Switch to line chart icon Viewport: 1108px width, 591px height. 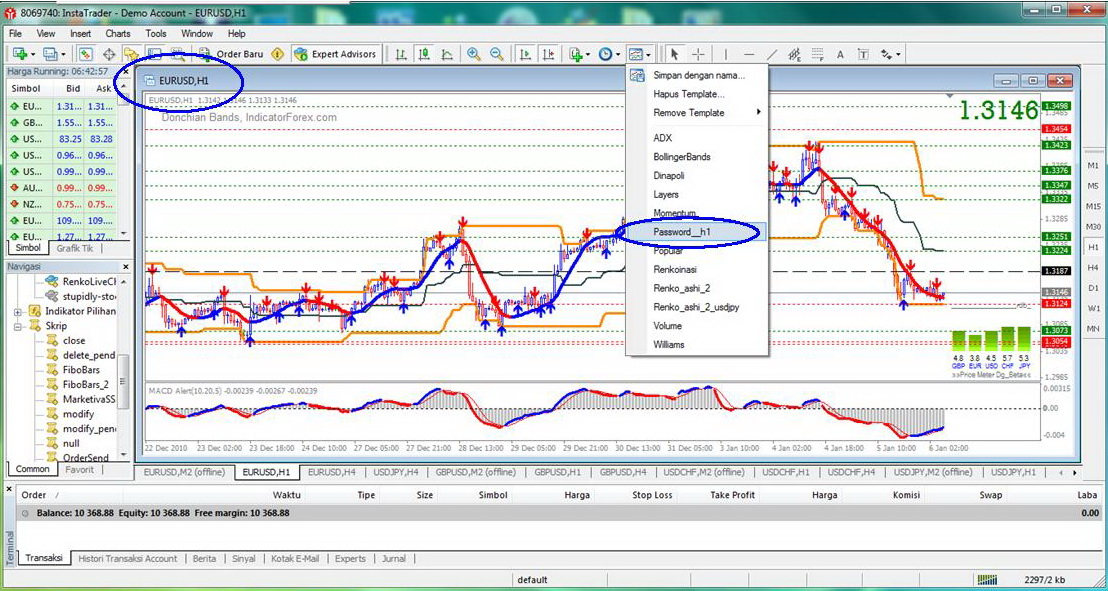pyautogui.click(x=447, y=54)
